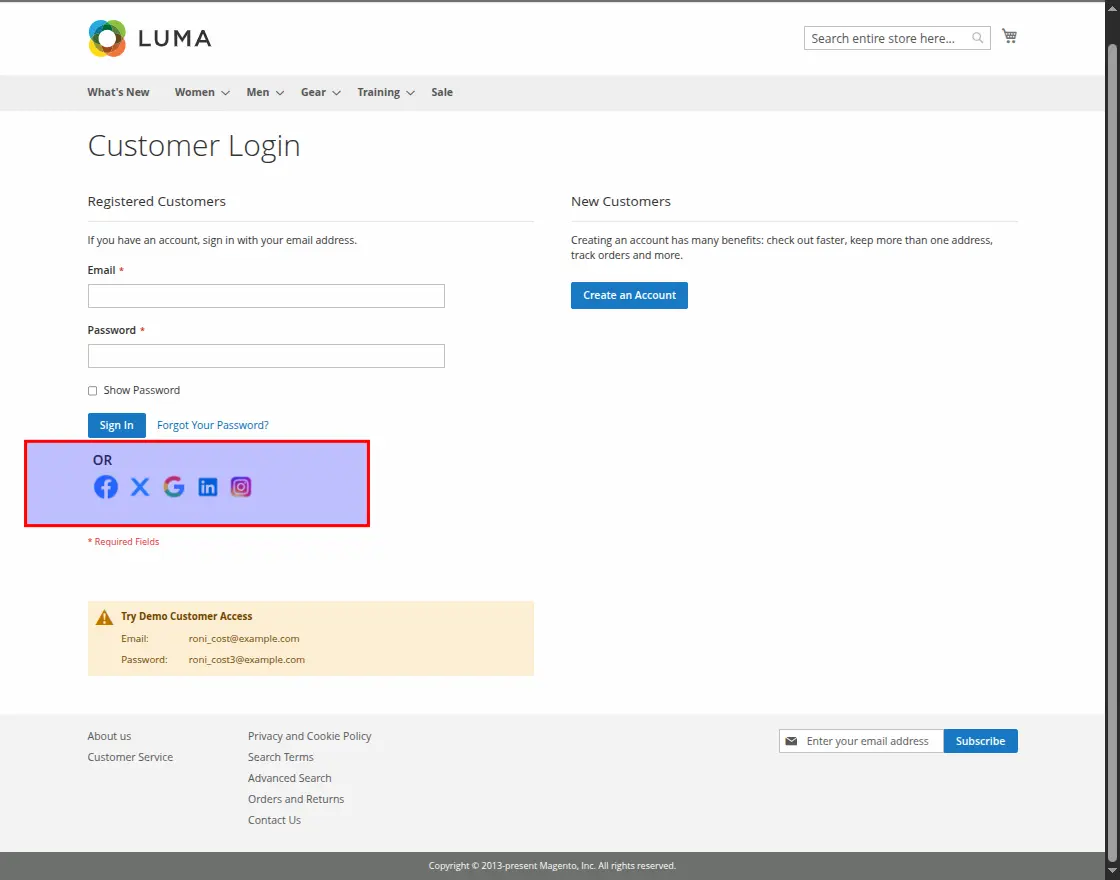The image size is (1120, 880).
Task: Open the What's New menu item
Action: pyautogui.click(x=118, y=92)
